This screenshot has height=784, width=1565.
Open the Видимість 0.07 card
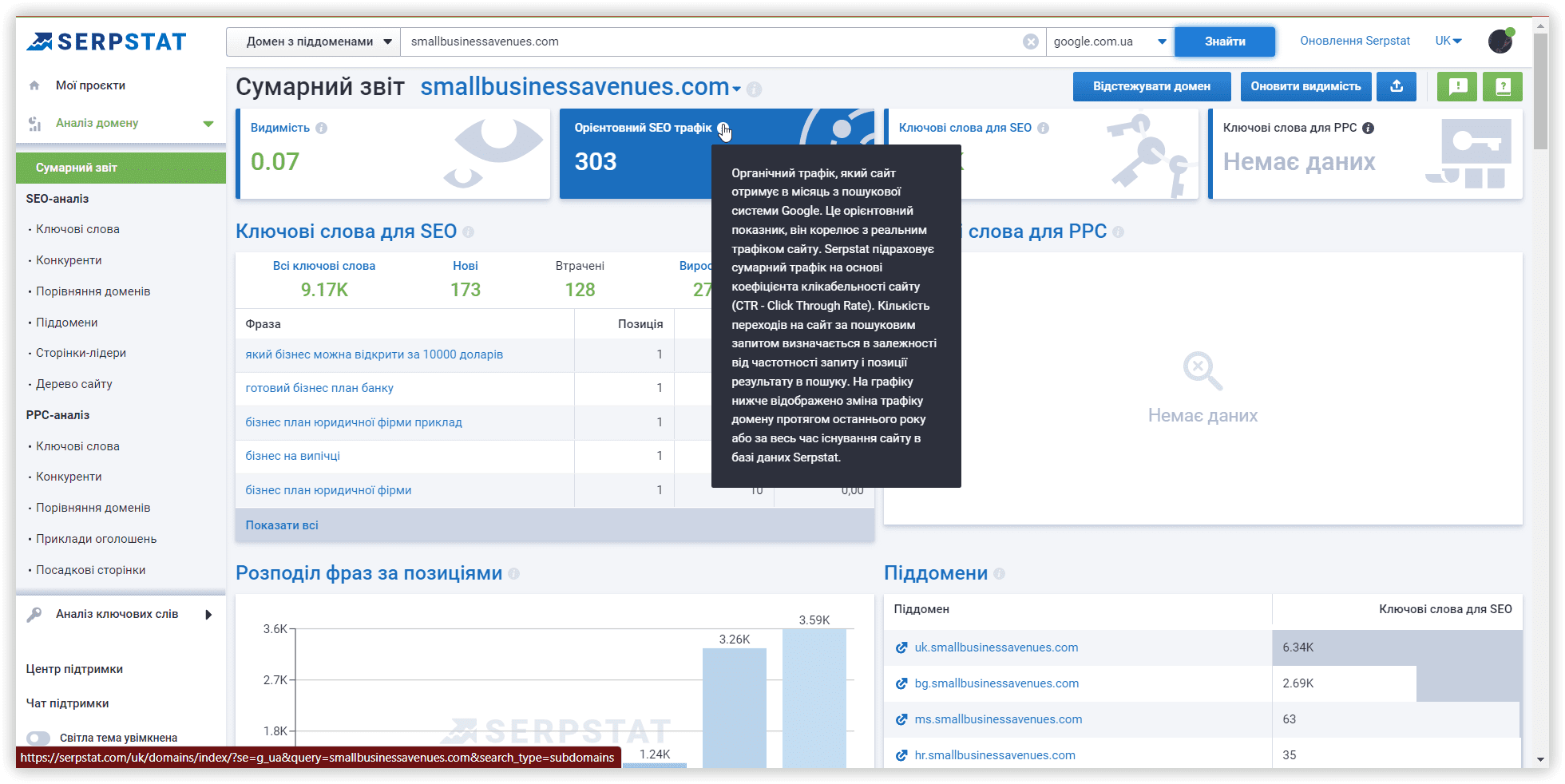(x=394, y=153)
